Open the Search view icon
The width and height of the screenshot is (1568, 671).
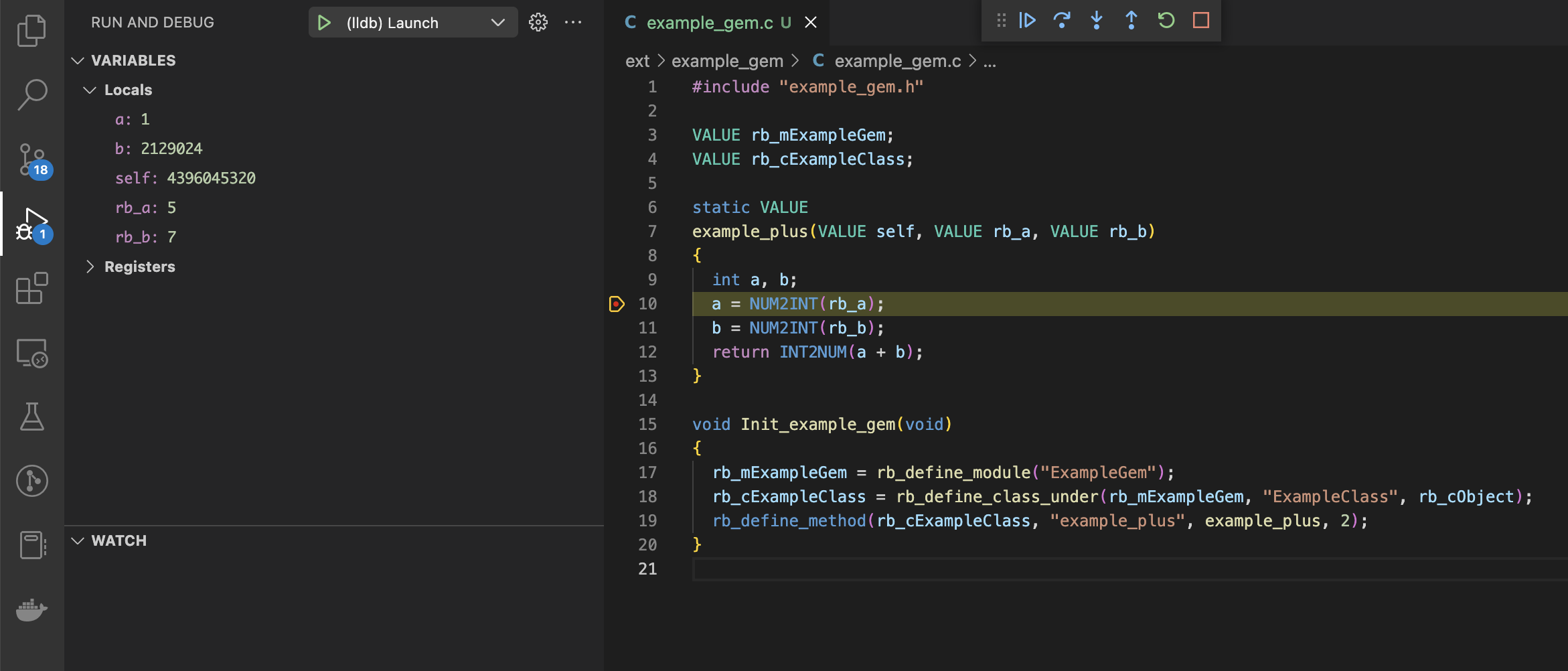pos(31,94)
